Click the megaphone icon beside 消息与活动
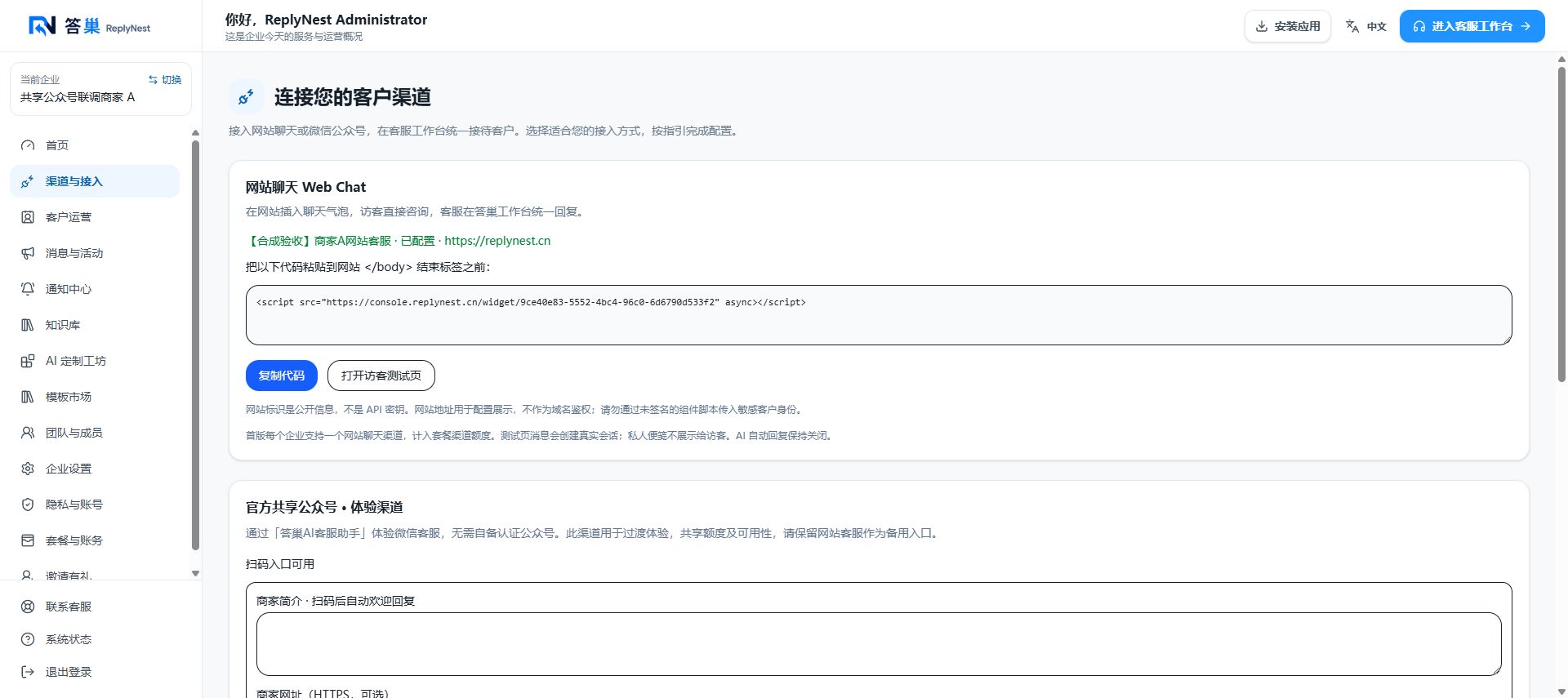 tap(28, 253)
